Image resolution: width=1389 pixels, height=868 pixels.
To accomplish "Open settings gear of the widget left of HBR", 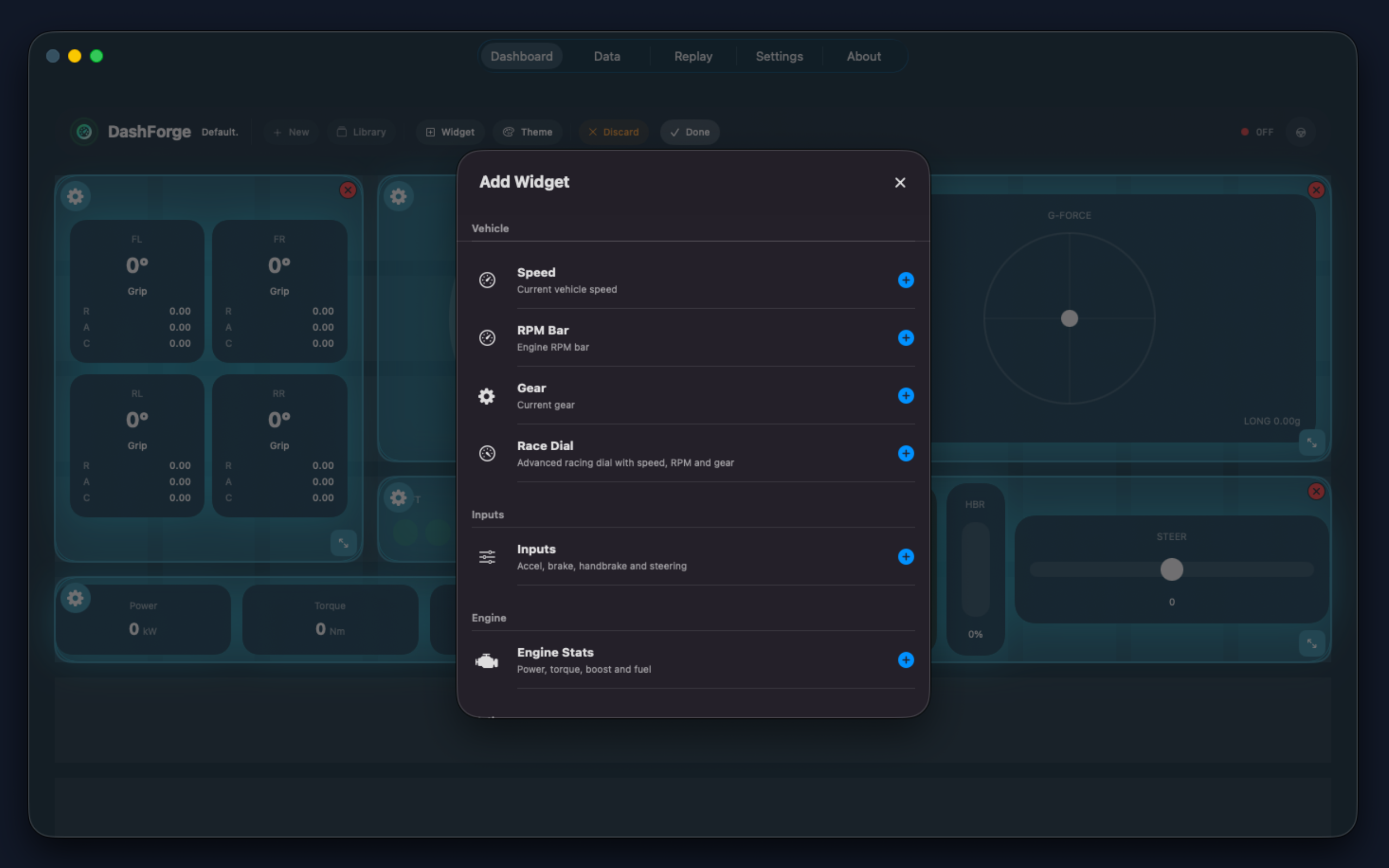I will click(x=398, y=497).
